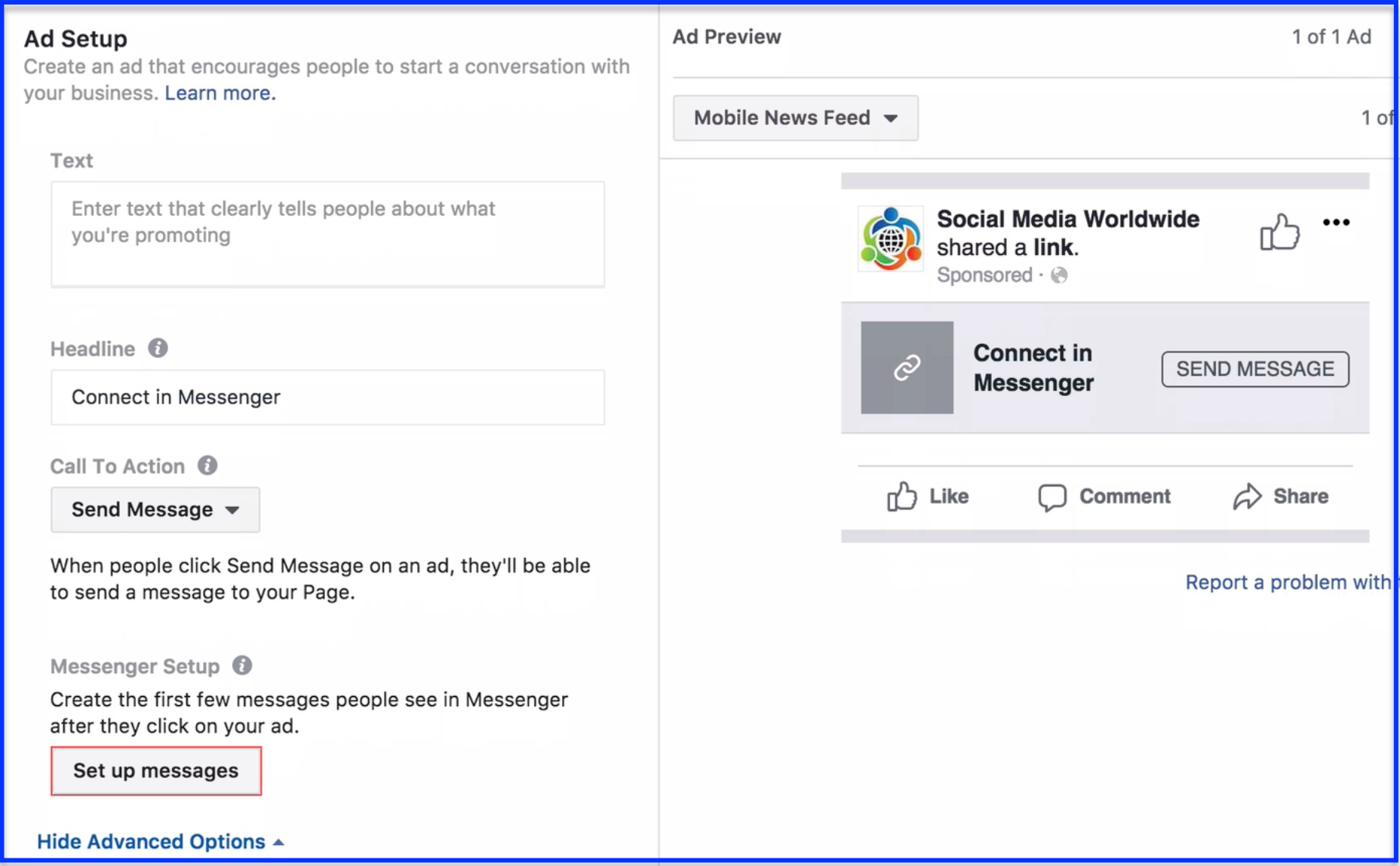The height and width of the screenshot is (866, 1400).
Task: Click the Headline field Connect in Messenger
Action: [x=327, y=397]
